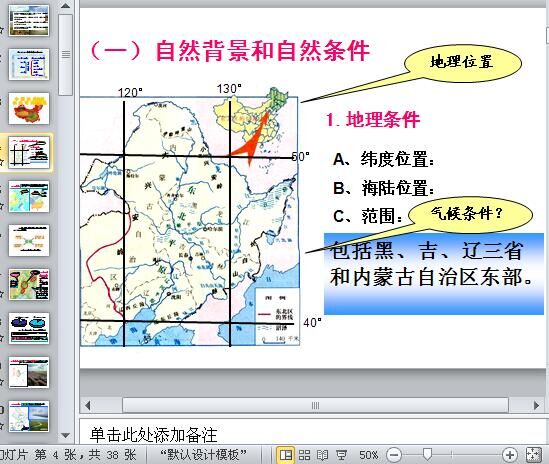549x464 pixels.
Task: Click the horizontal scrollbar thumb
Action: click(315, 406)
